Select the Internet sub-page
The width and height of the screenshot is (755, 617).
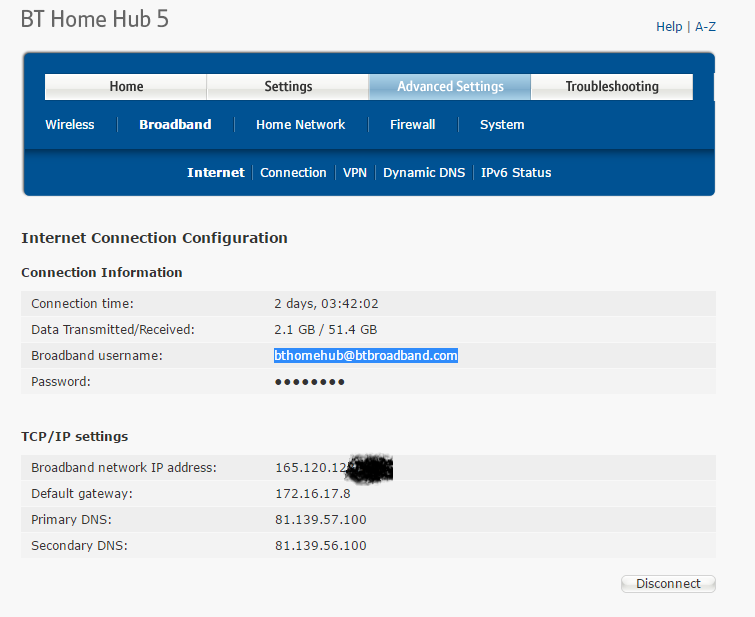point(216,172)
